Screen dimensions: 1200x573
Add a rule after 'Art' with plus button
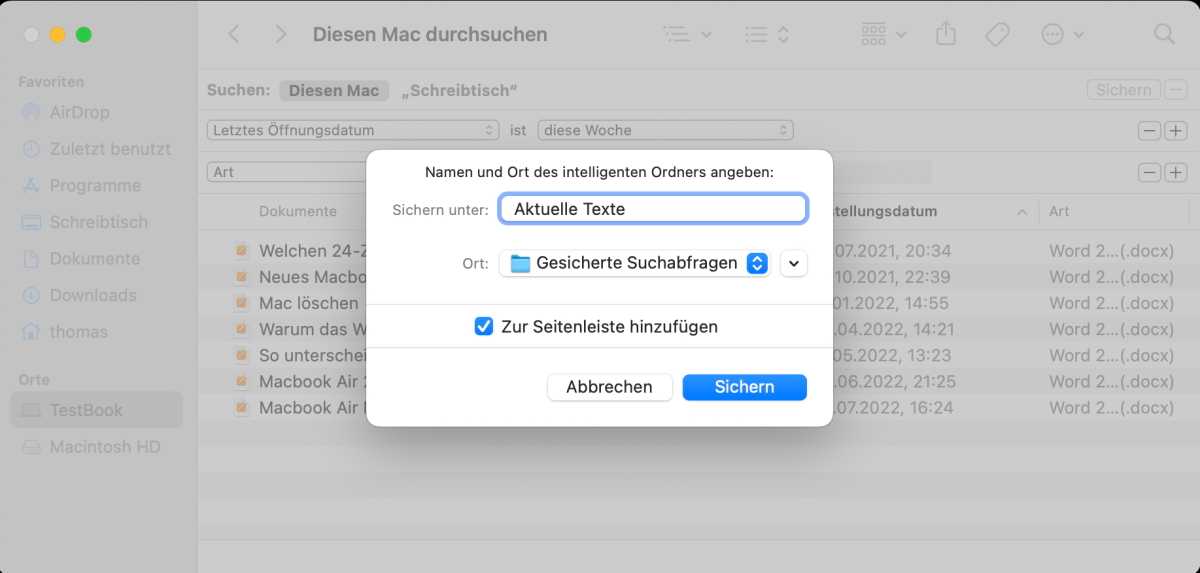point(1175,172)
